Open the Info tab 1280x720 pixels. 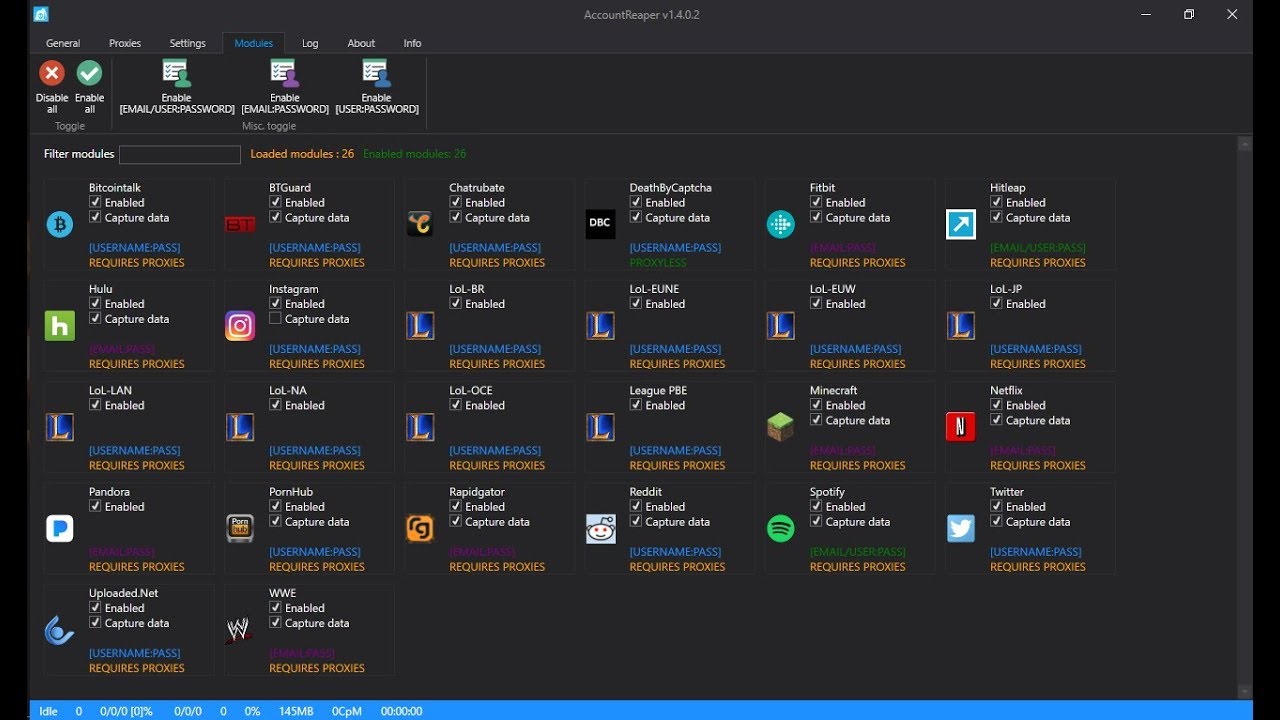[x=412, y=43]
